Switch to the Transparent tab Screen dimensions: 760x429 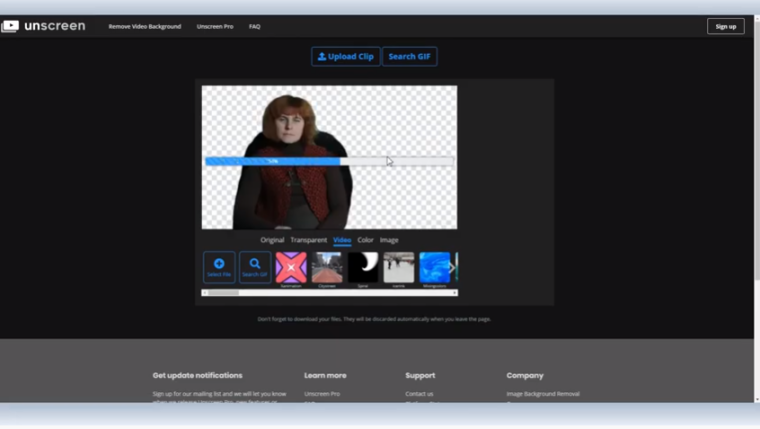[309, 240]
